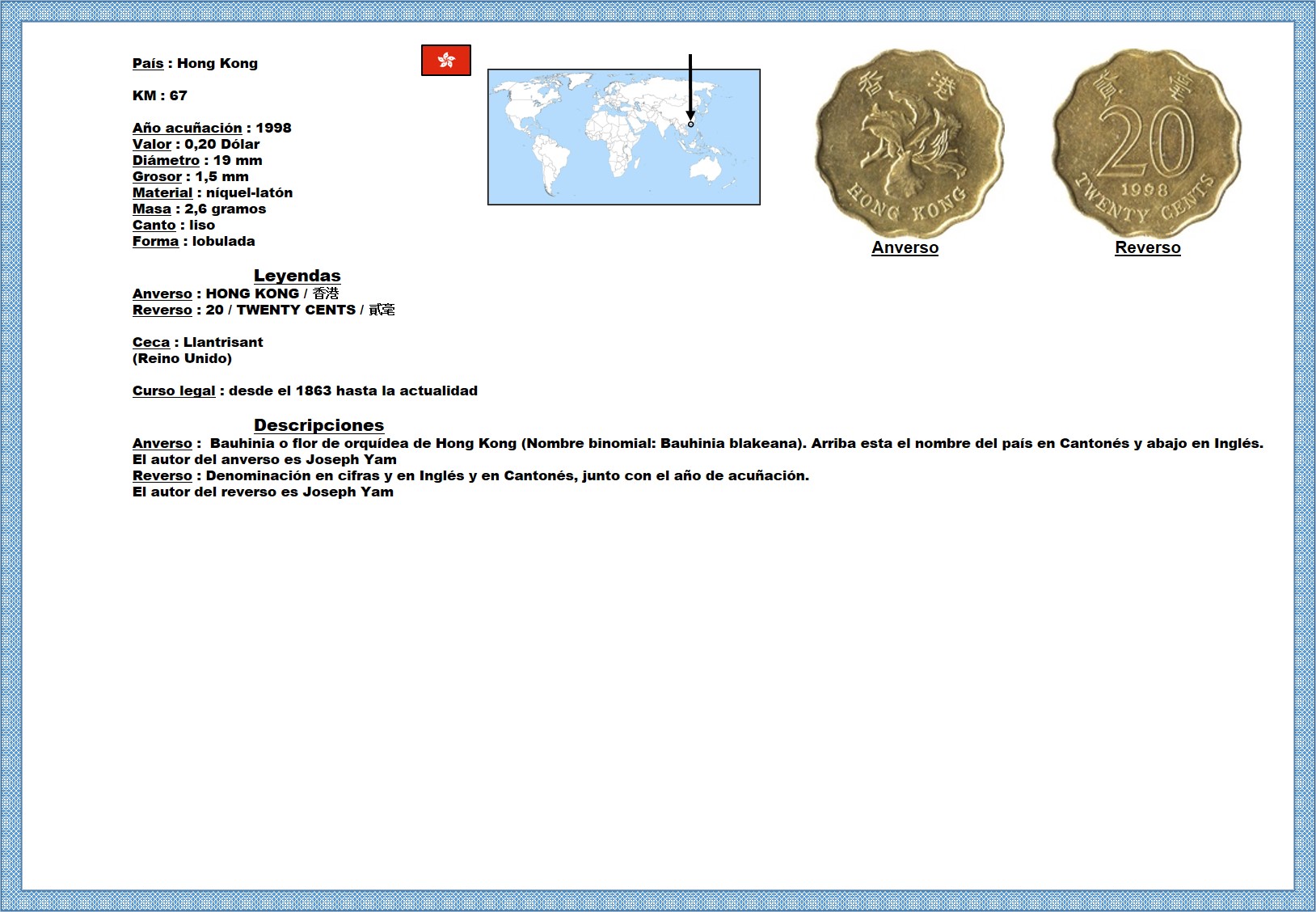Click the 'Masa : 2,6 gramos' line
The image size is (1316, 912).
point(200,209)
